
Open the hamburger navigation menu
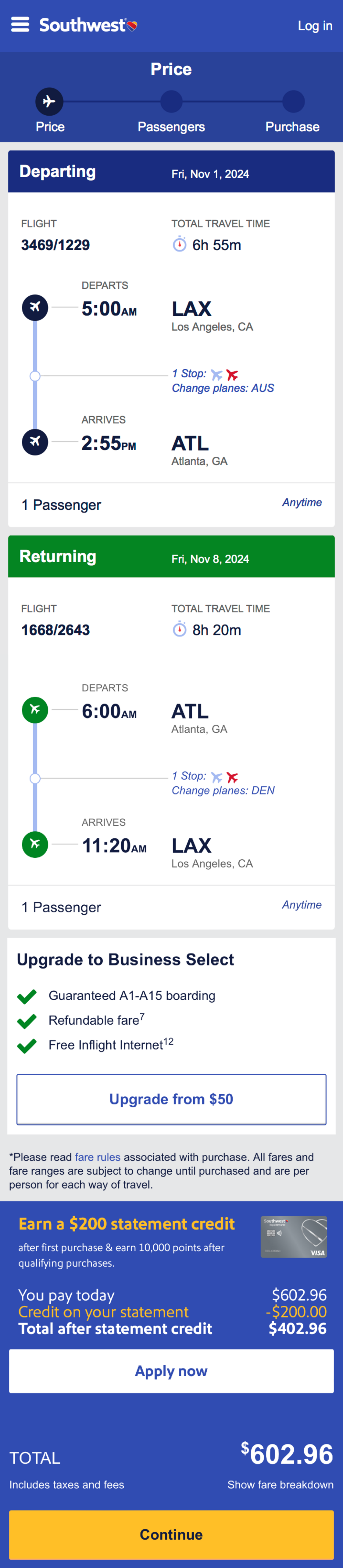point(20,26)
